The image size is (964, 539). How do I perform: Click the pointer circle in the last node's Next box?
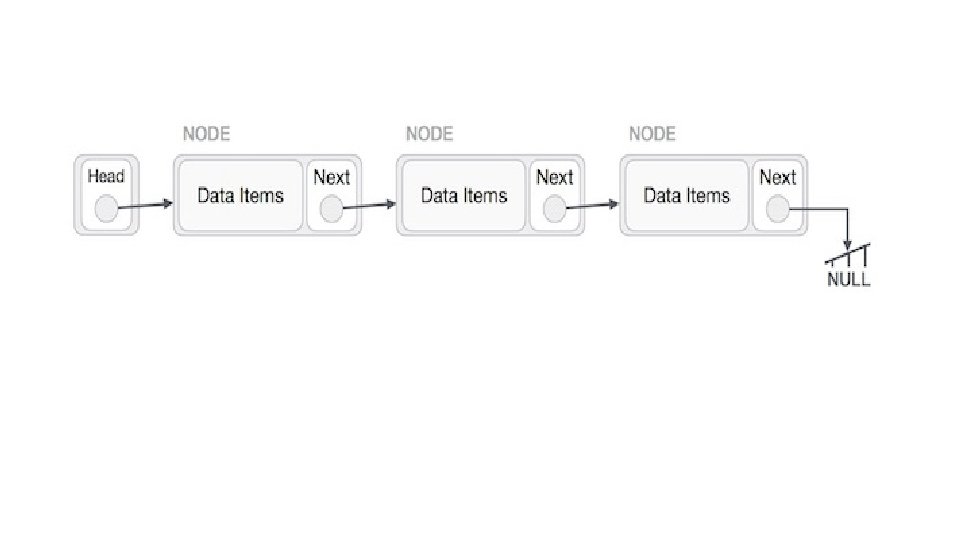point(778,209)
